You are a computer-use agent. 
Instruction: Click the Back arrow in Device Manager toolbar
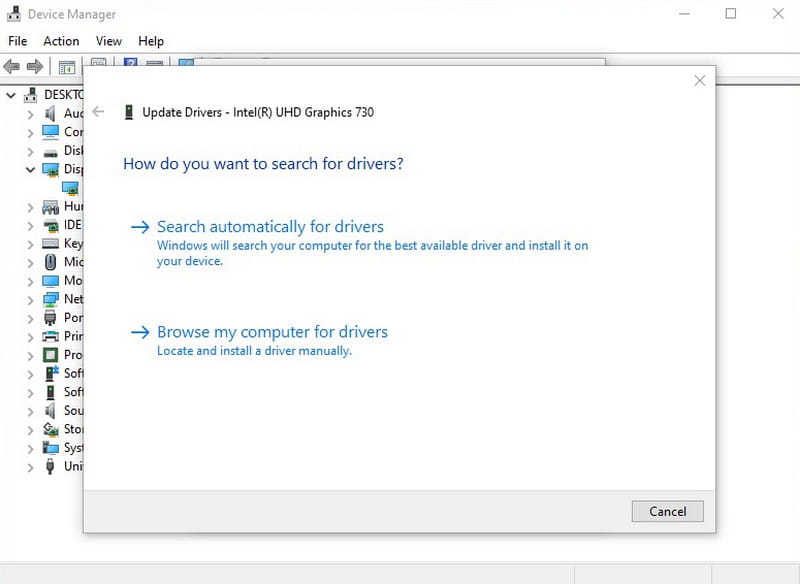click(x=12, y=67)
